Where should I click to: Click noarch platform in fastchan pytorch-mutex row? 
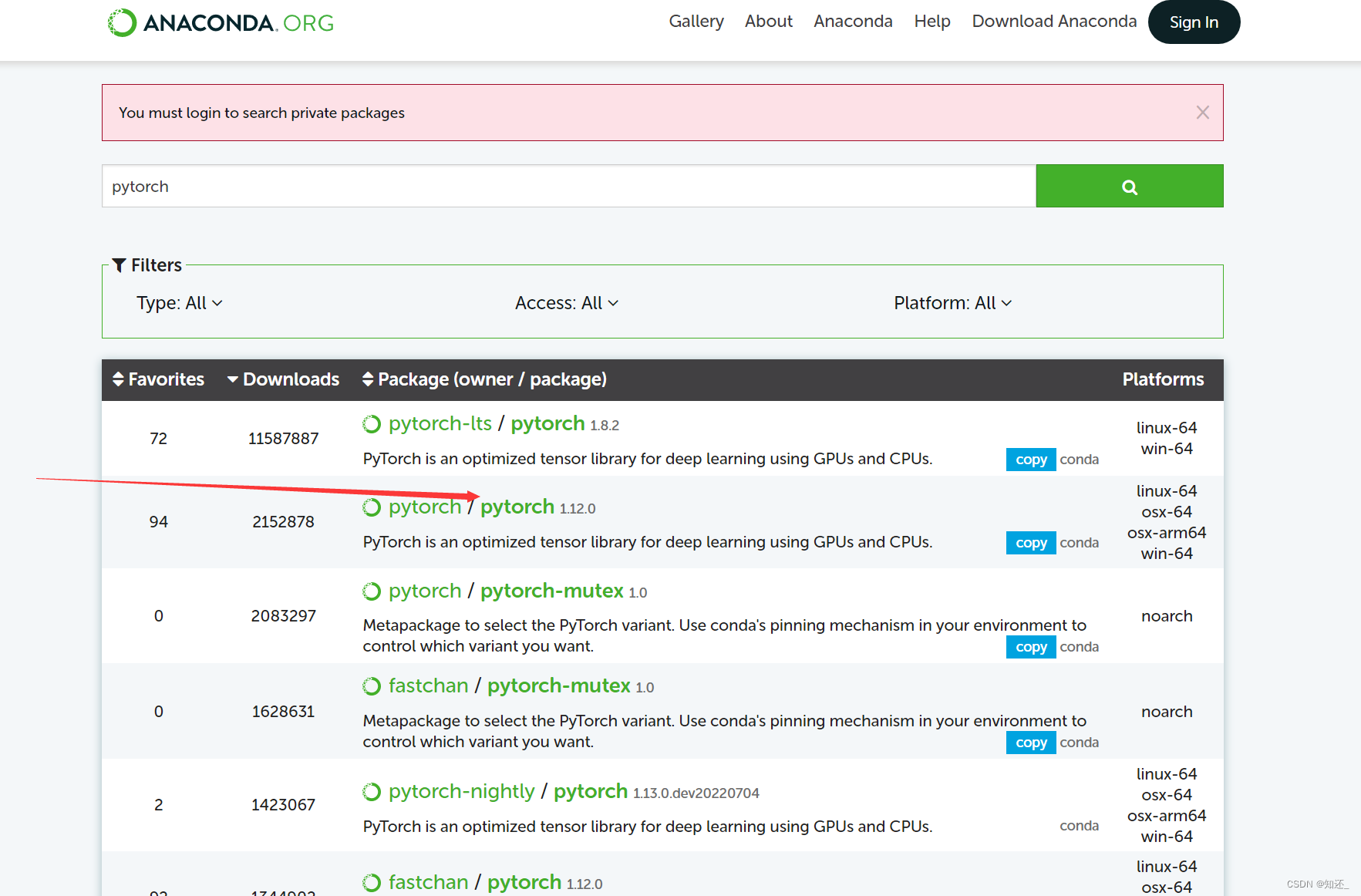[1167, 712]
